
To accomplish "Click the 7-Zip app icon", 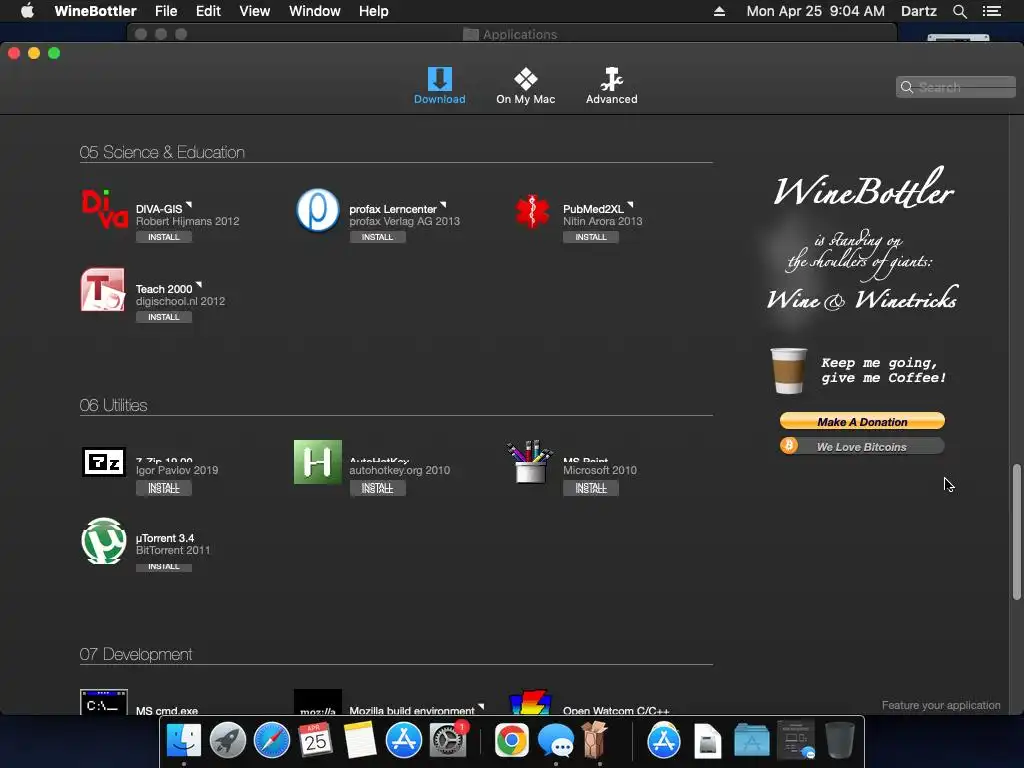I will [x=104, y=462].
